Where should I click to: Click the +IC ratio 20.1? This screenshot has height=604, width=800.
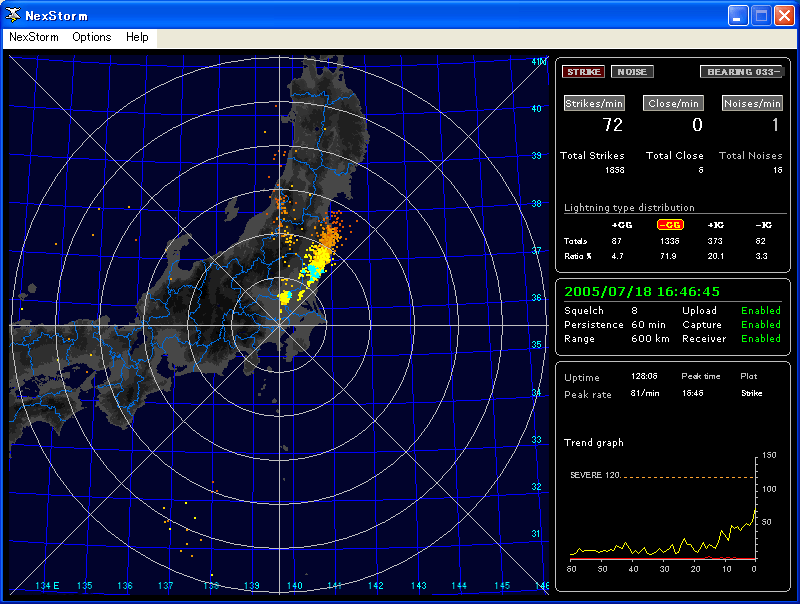[x=715, y=256]
